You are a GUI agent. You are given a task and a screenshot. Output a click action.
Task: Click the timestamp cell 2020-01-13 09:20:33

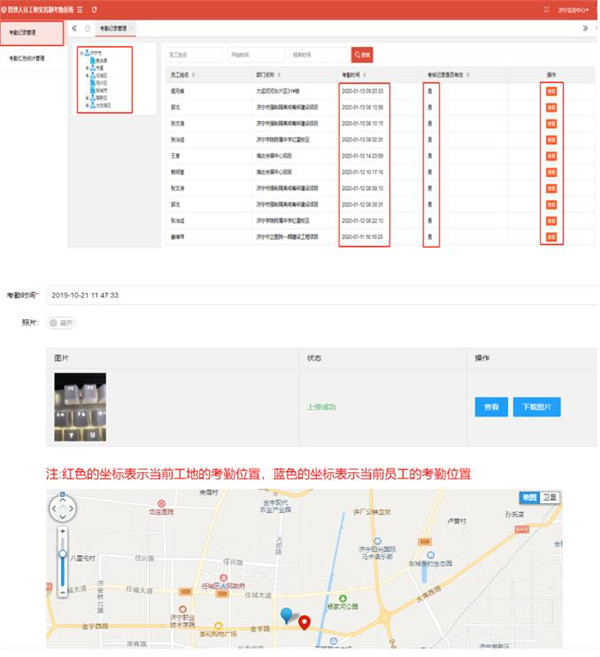tap(362, 91)
